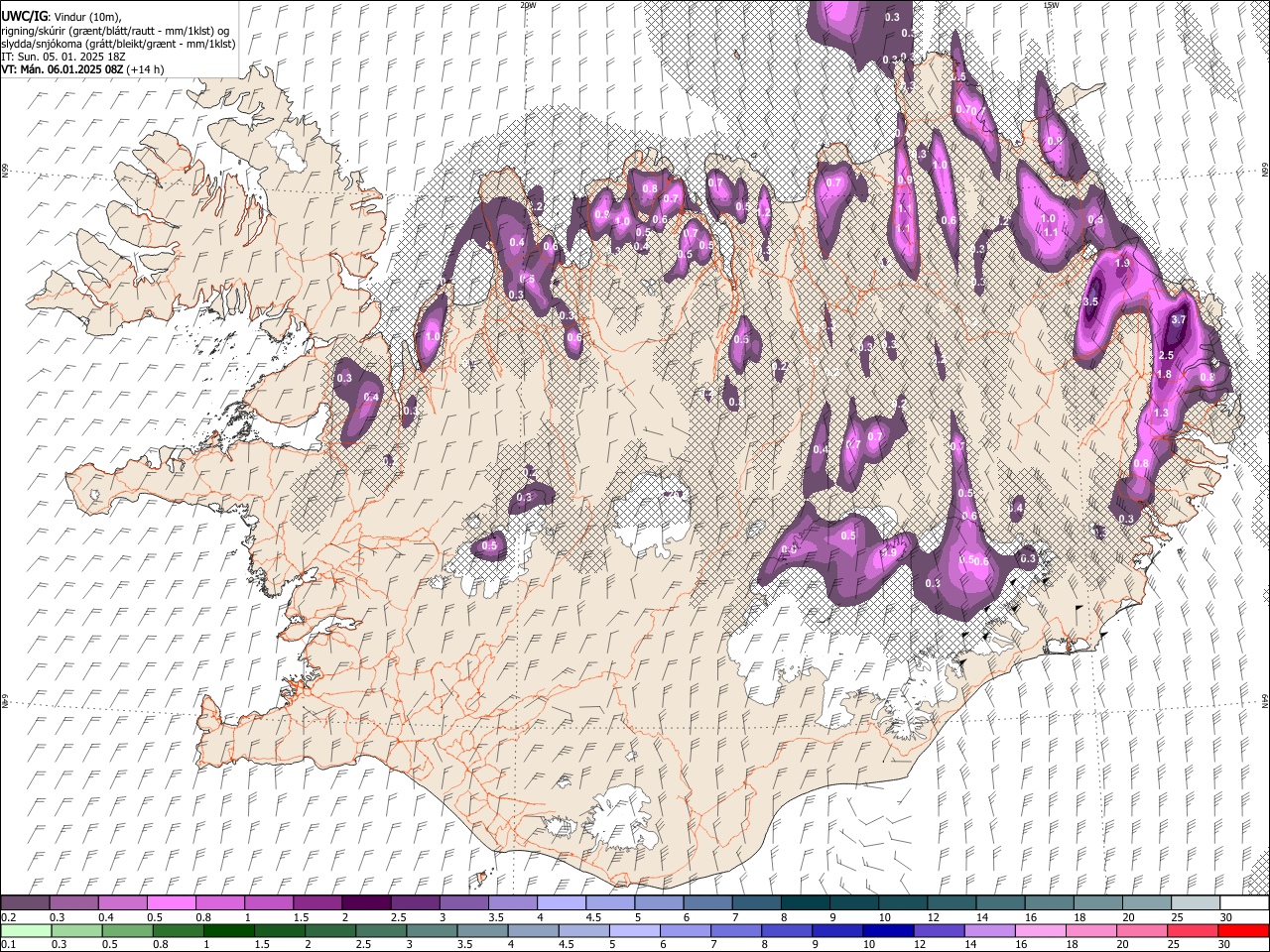1270x952 pixels.
Task: Click the white swatch above the top-row 30 label
Action: [x=1242, y=902]
